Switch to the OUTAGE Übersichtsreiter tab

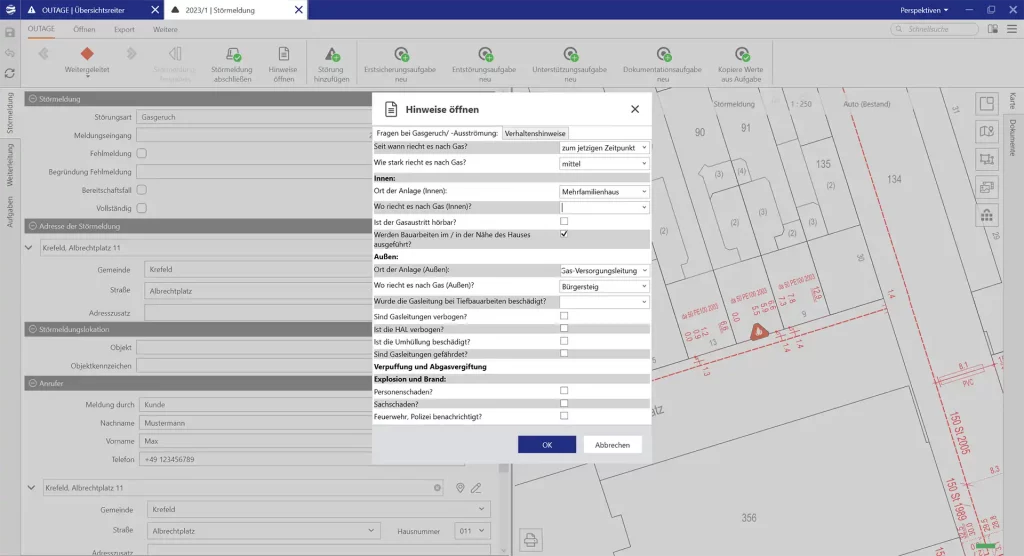pyautogui.click(x=84, y=9)
